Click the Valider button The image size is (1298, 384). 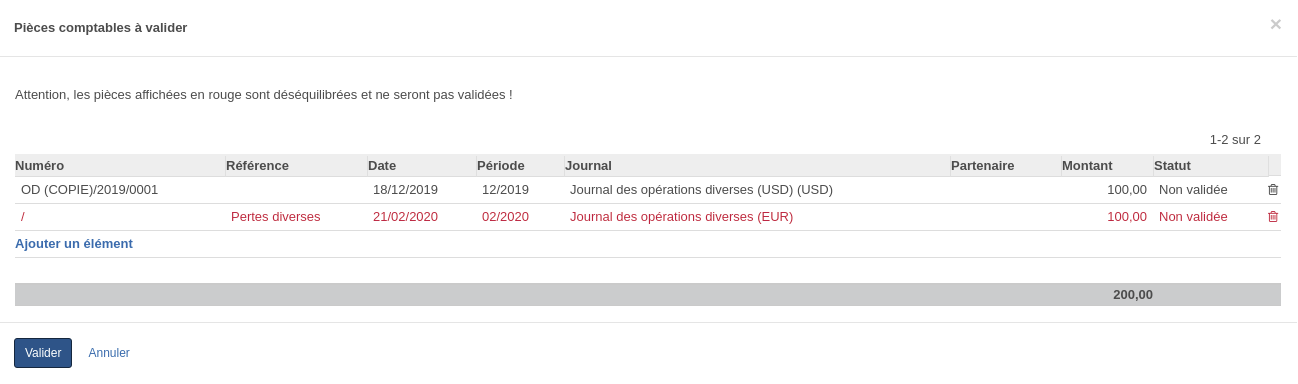(43, 353)
